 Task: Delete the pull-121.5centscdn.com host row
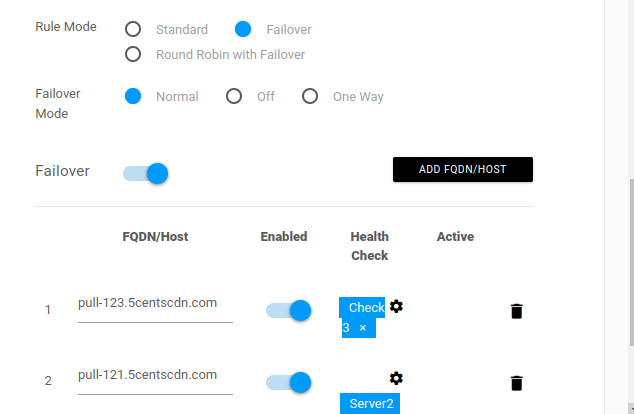point(516,383)
